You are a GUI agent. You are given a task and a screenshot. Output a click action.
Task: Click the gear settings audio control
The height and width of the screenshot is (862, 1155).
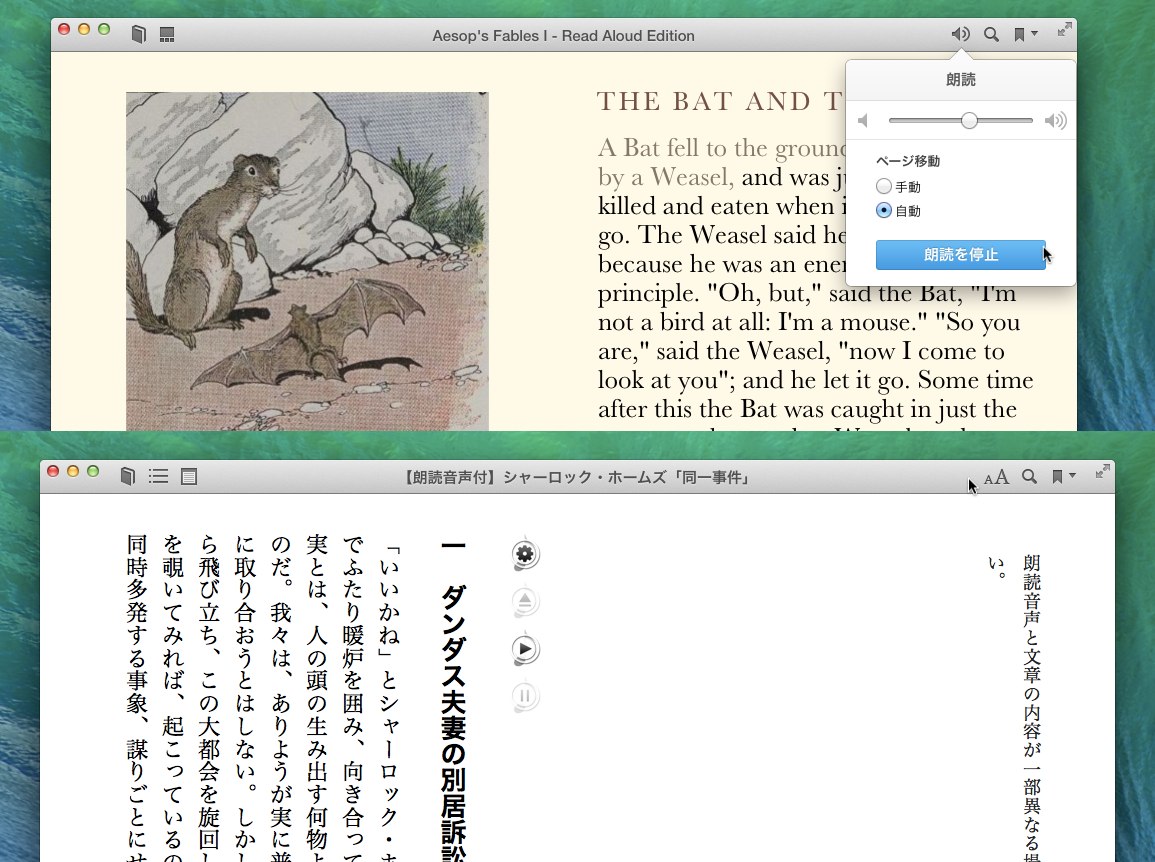pyautogui.click(x=525, y=554)
